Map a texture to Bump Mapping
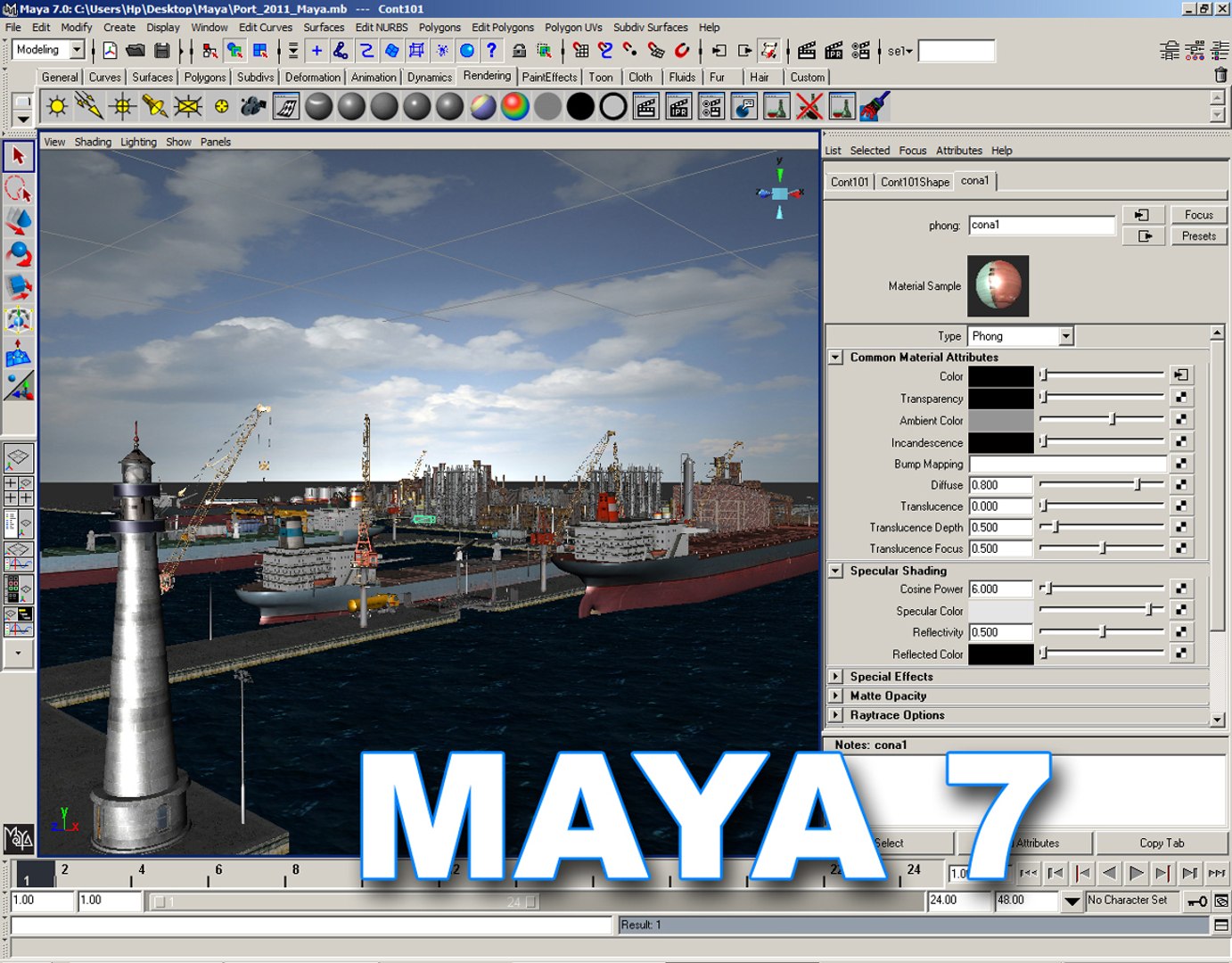This screenshot has width=1232, height=963. click(1180, 464)
